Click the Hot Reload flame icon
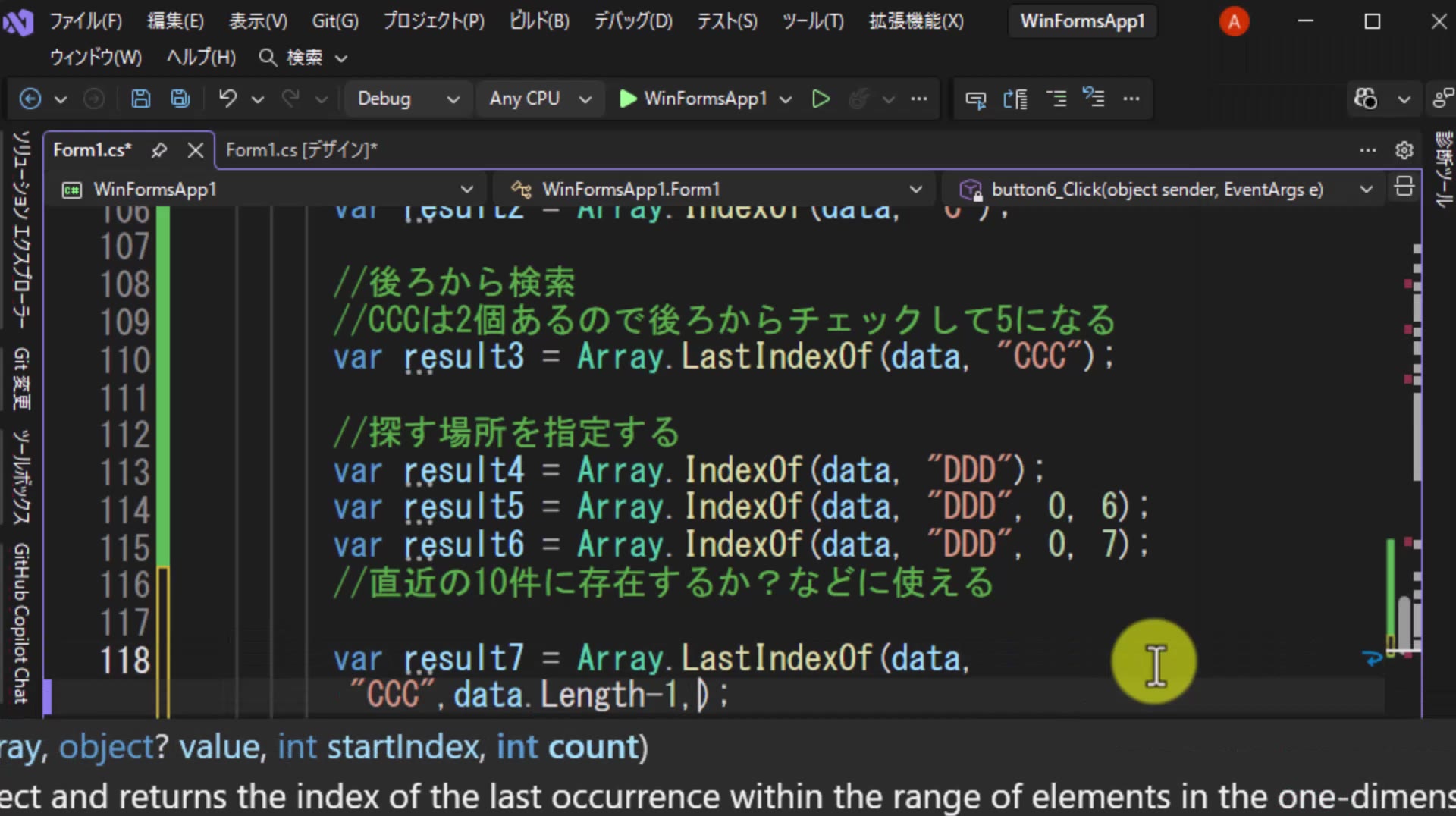This screenshot has height=816, width=1456. (x=858, y=99)
